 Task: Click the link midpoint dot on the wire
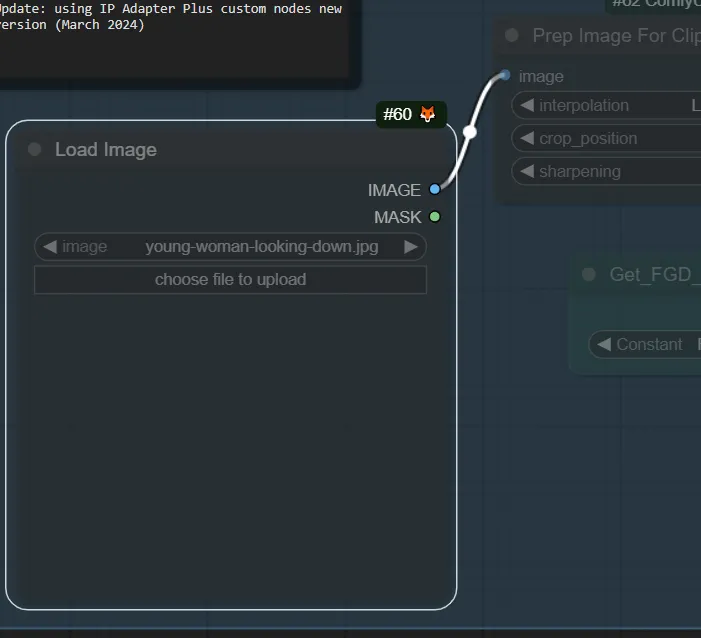469,131
